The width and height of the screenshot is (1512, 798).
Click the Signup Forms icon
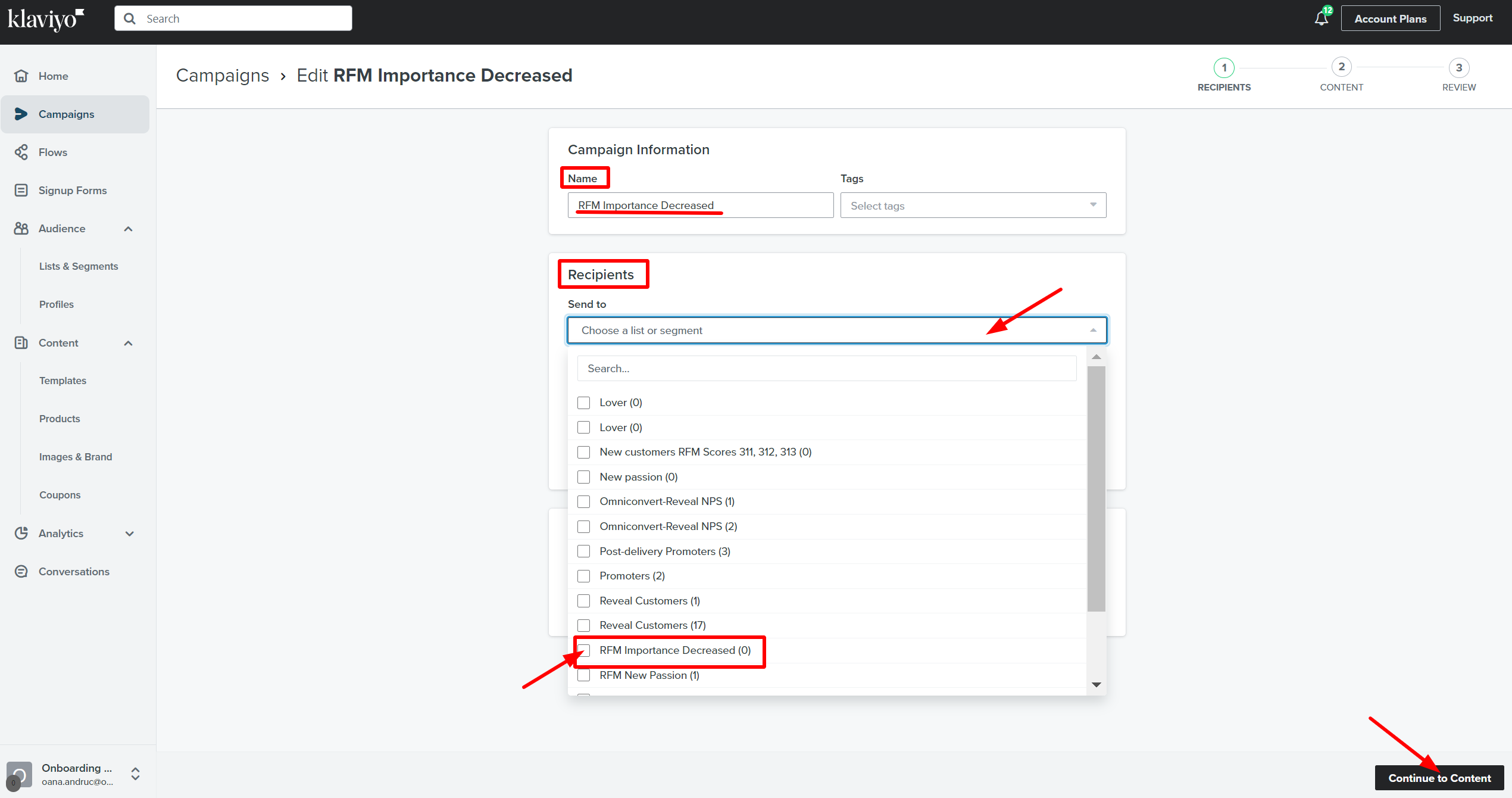point(21,191)
